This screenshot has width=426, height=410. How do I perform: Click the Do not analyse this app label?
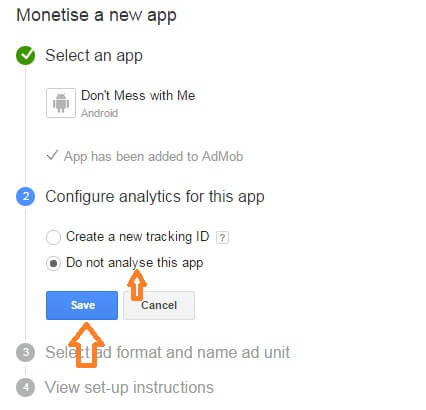(x=135, y=263)
